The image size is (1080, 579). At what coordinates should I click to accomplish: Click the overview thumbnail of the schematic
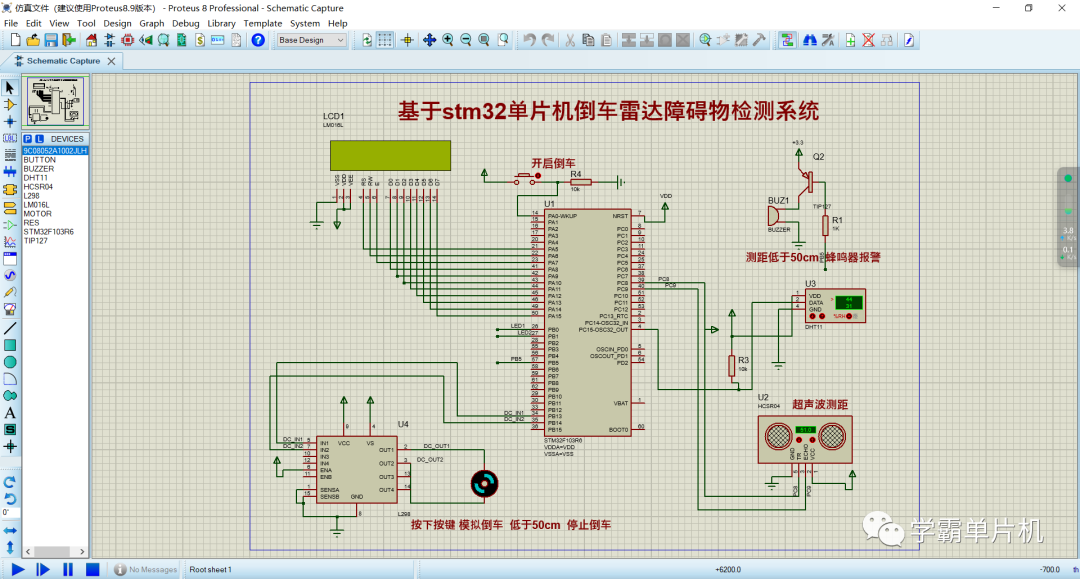click(x=55, y=102)
